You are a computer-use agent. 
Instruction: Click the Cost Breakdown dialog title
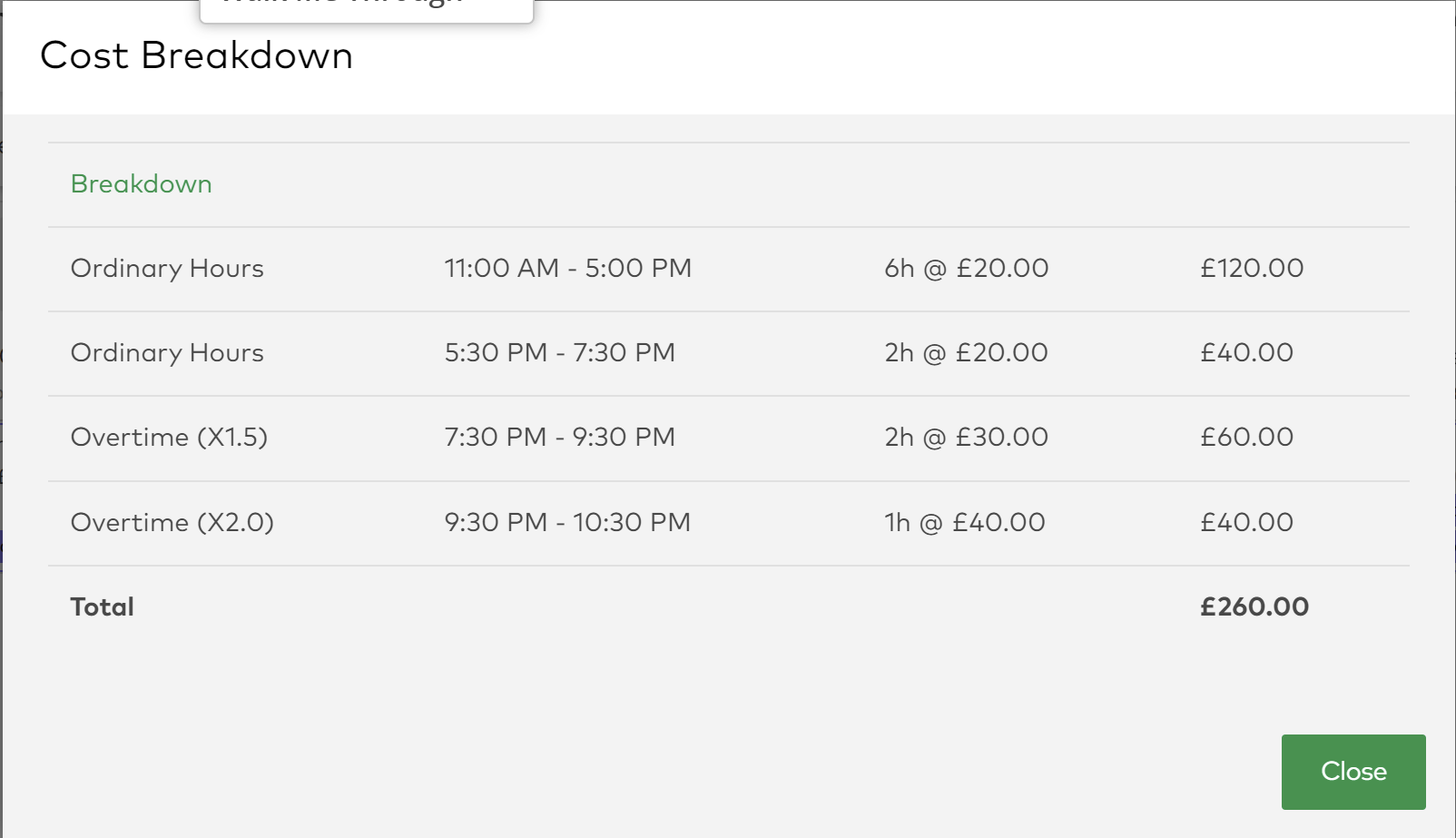[196, 55]
